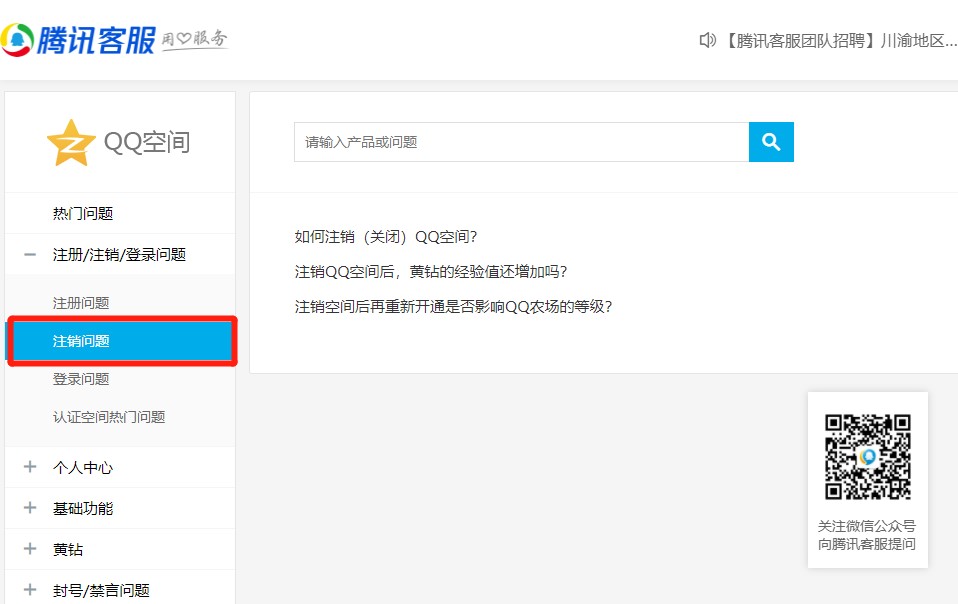958x604 pixels.
Task: Click the QQ空间 yellow star icon
Action: pos(71,142)
